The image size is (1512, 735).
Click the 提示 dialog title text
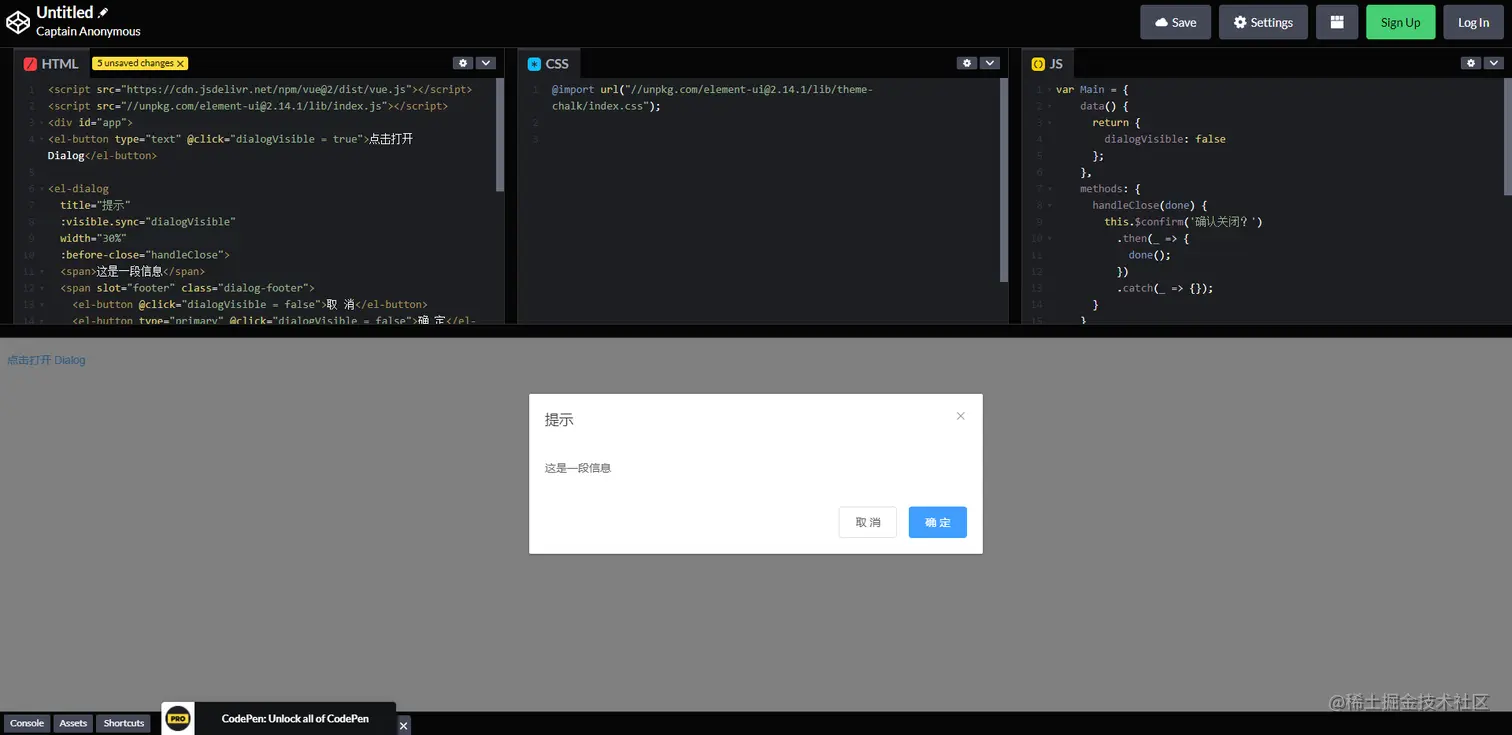point(559,420)
